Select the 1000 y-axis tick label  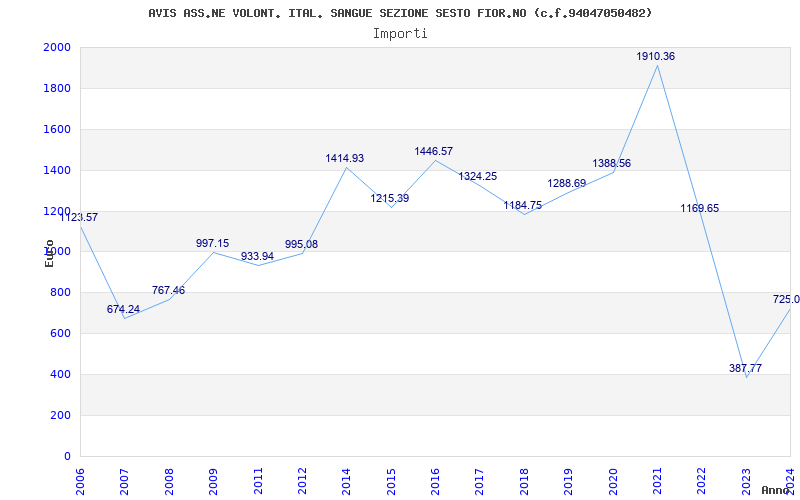(x=57, y=252)
